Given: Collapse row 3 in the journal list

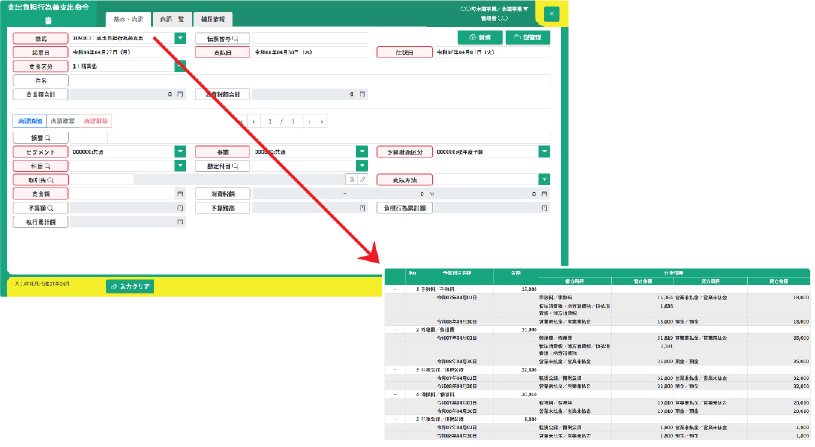Looking at the screenshot, I should coord(395,370).
